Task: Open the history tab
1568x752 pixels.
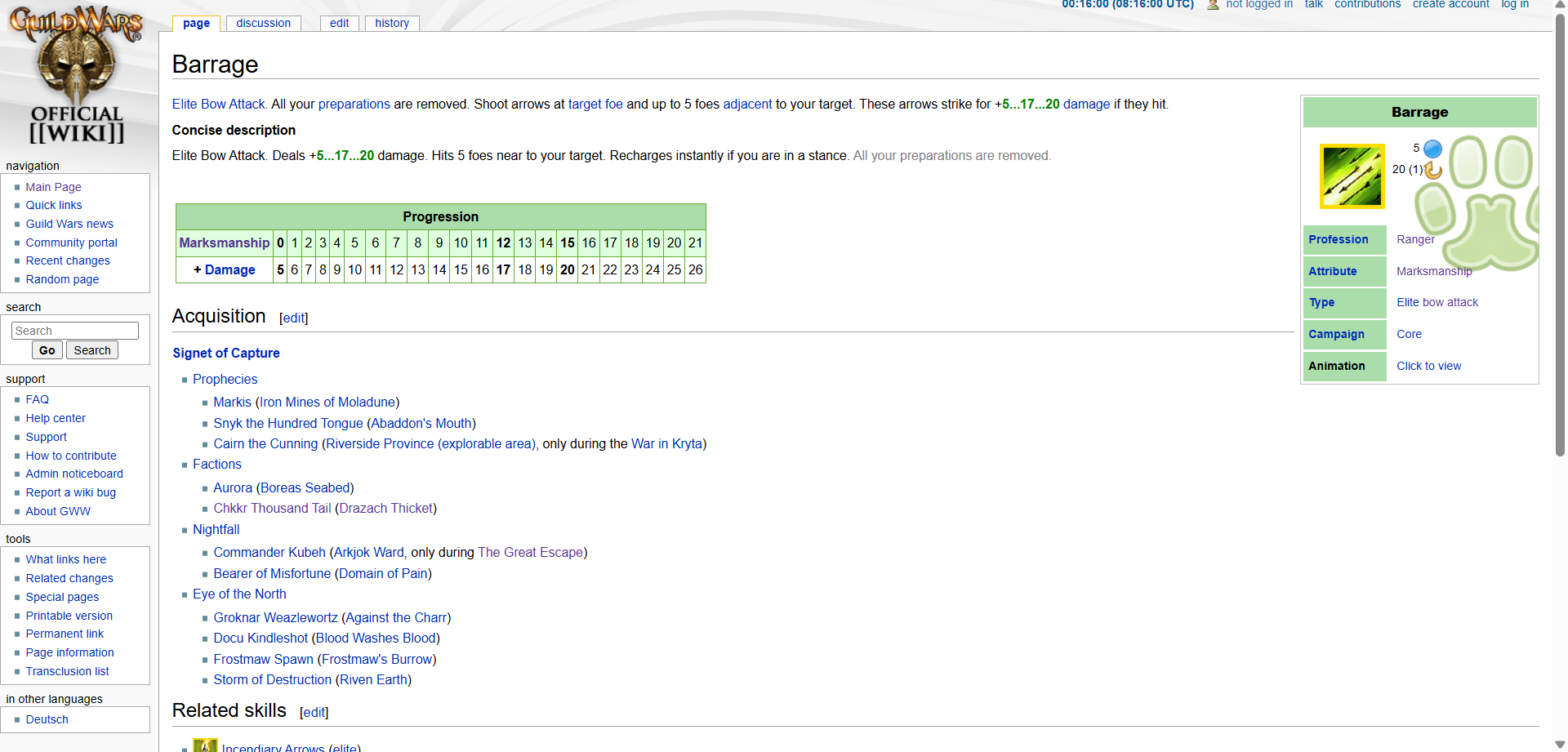Action: (x=392, y=24)
